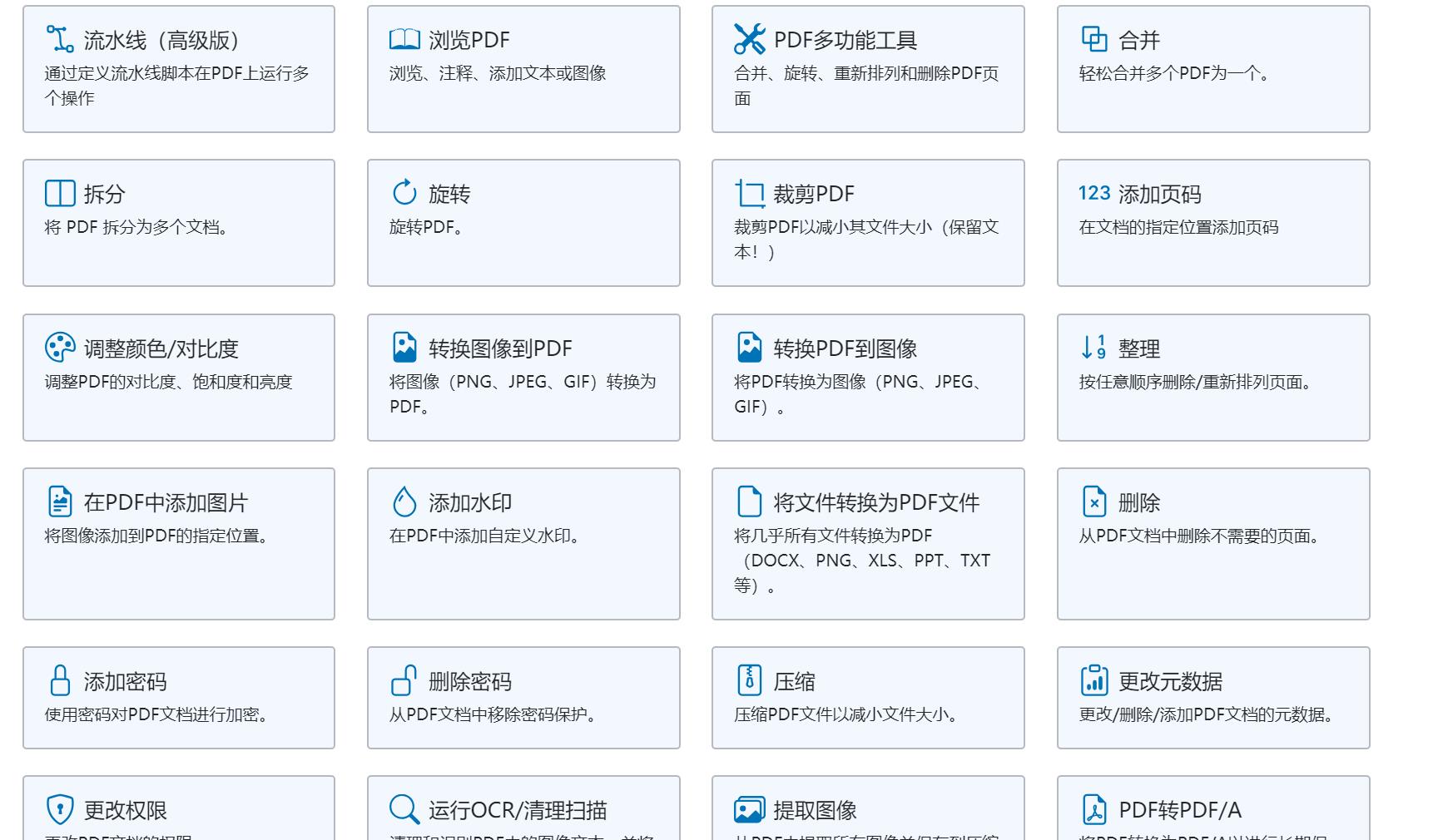Image resolution: width=1438 pixels, height=840 pixels.
Task: Open the 添加密码 title link
Action: (125, 681)
